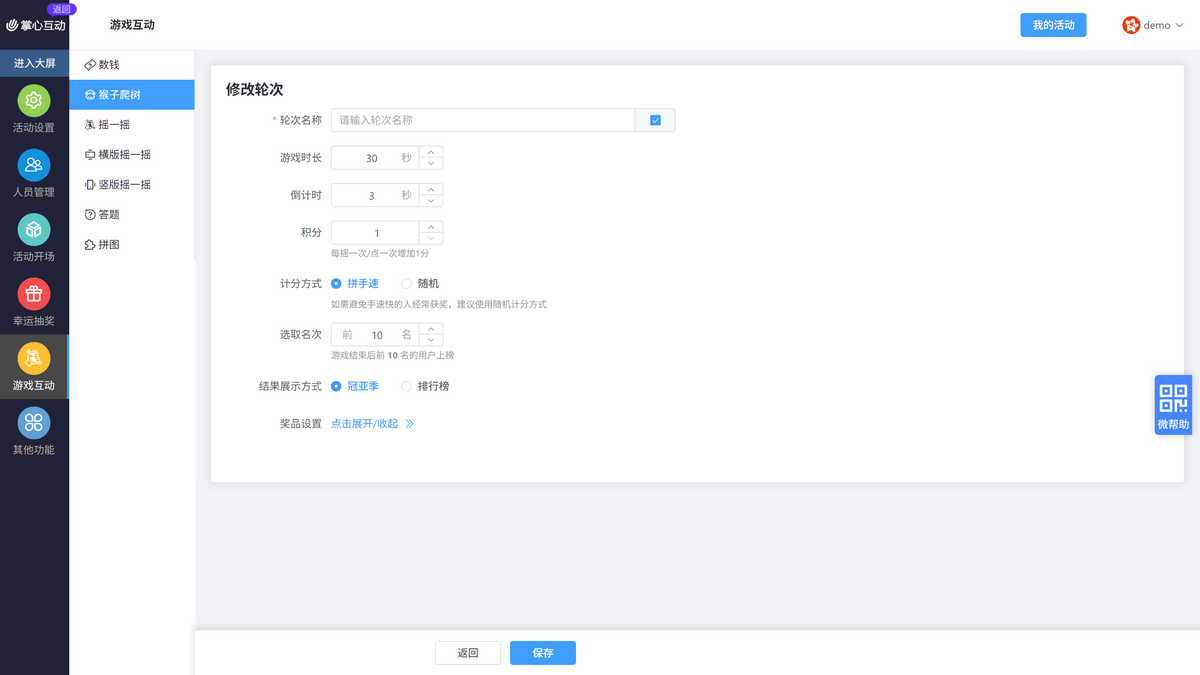Image resolution: width=1200 pixels, height=675 pixels.
Task: Open 幸运抽奖 gift icon
Action: (x=34, y=294)
